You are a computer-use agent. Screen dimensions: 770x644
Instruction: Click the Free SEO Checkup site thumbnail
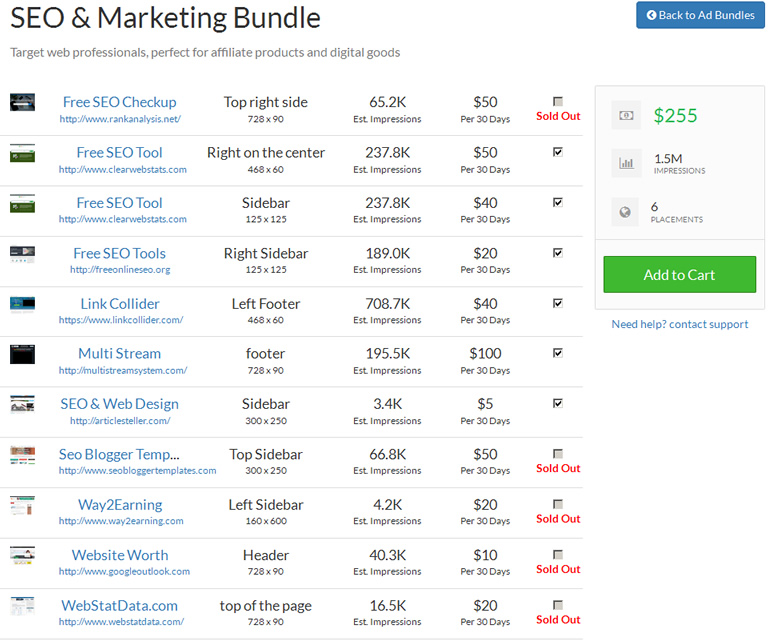click(23, 102)
